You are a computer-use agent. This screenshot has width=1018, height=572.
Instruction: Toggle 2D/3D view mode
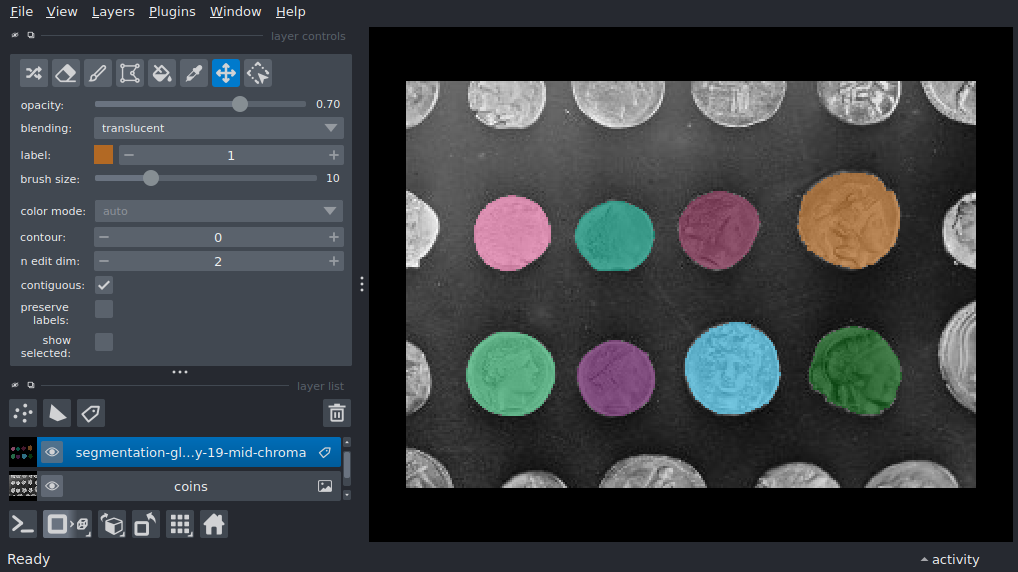[x=68, y=524]
